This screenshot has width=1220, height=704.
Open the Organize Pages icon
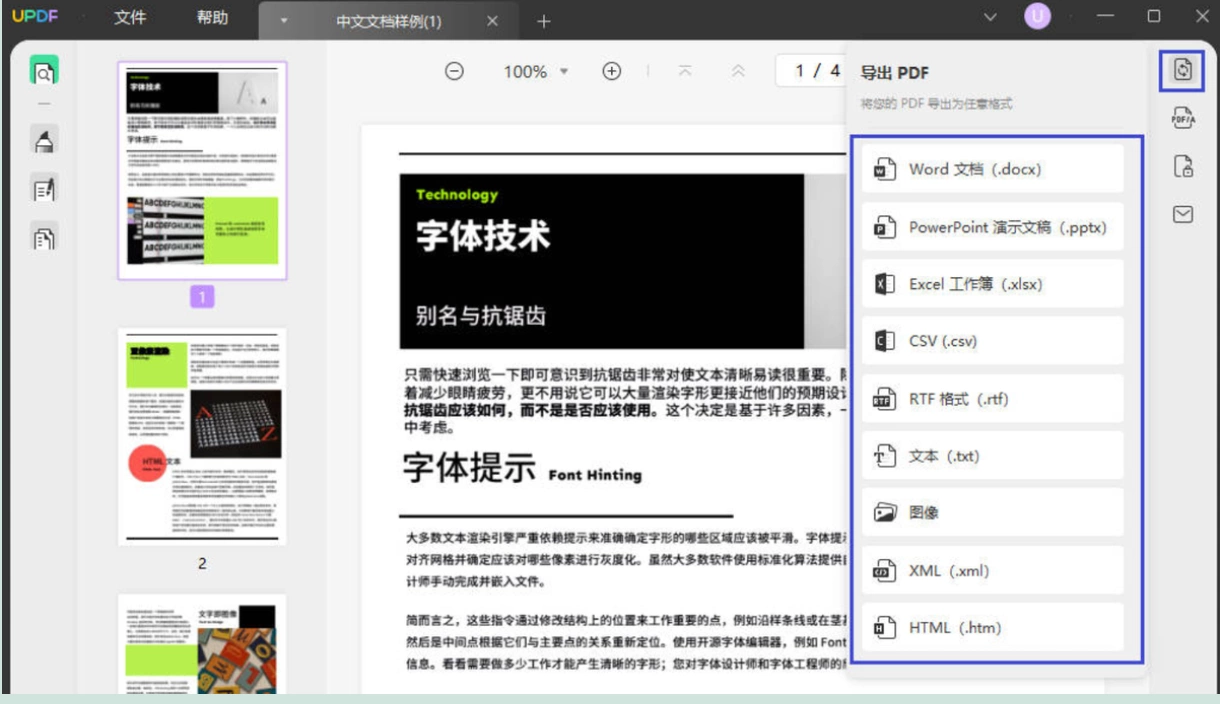(x=44, y=238)
